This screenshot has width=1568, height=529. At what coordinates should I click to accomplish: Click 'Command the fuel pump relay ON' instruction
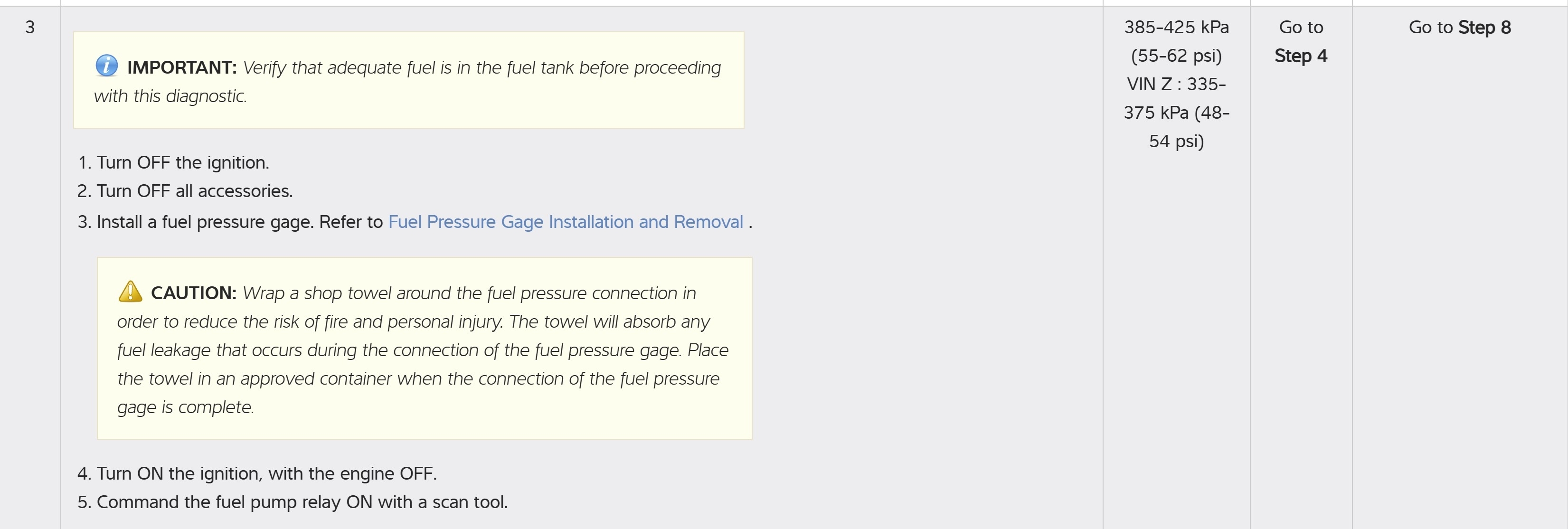click(x=302, y=502)
